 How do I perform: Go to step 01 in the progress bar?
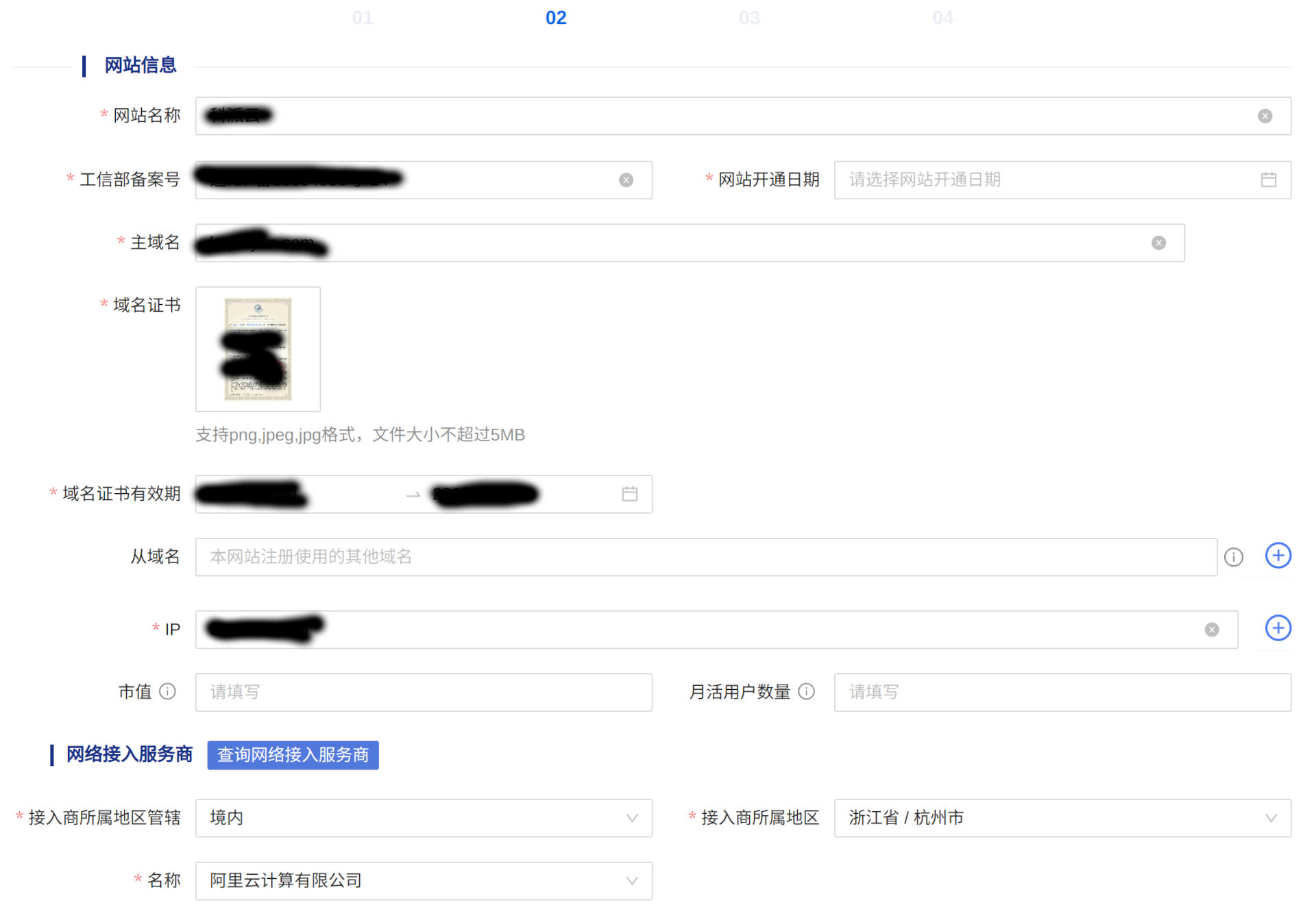click(x=363, y=17)
